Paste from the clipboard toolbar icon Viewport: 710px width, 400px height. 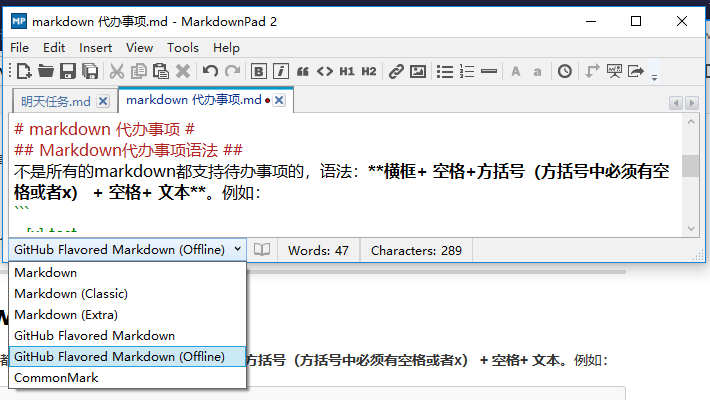(161, 71)
